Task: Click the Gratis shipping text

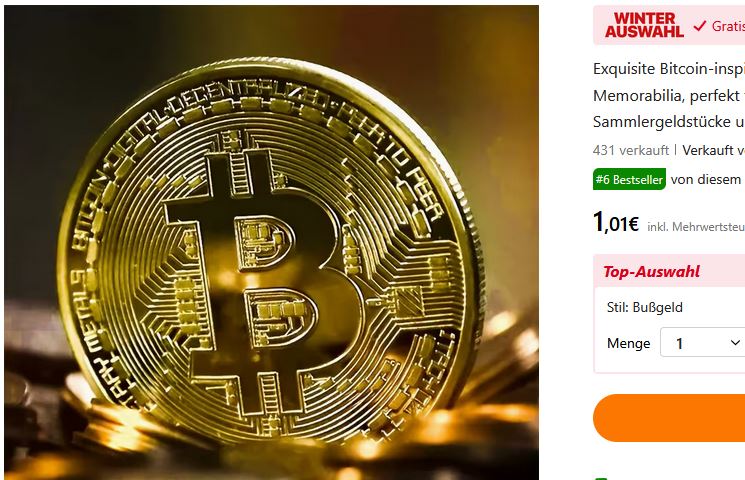Action: coord(728,26)
